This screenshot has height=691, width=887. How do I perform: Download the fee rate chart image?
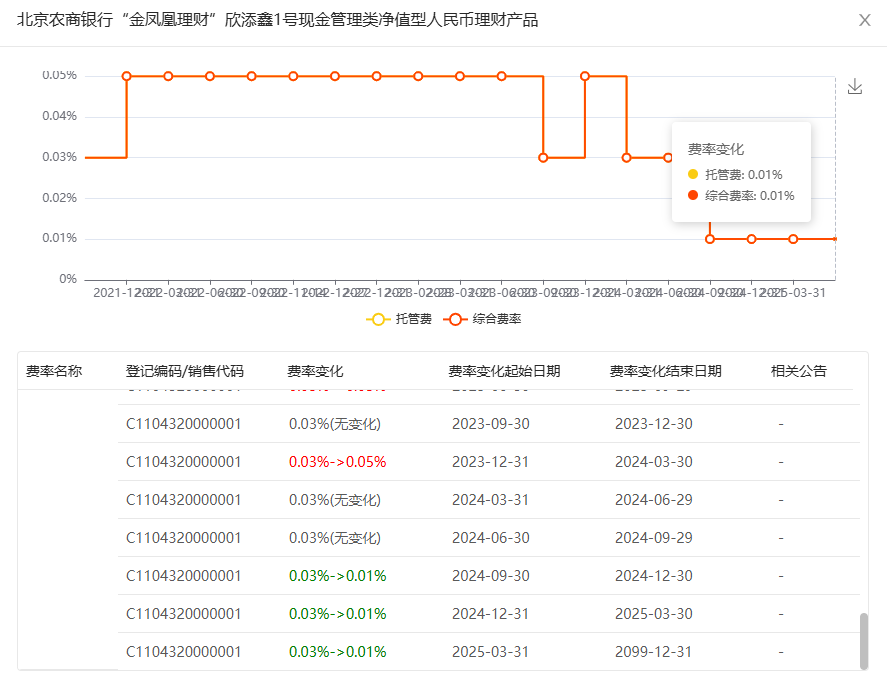pos(855,87)
